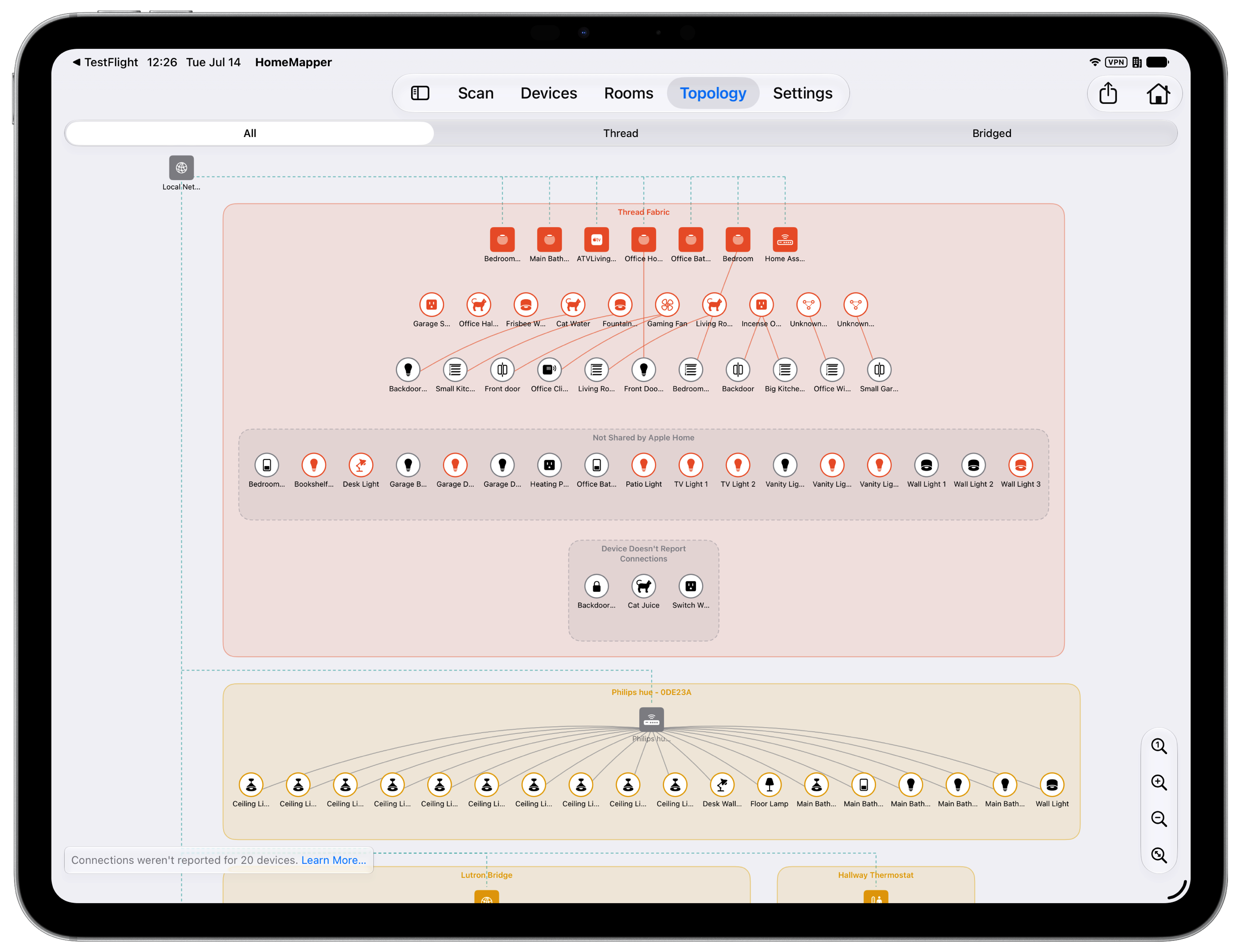Select the Small Gar... sensor node
Image resolution: width=1242 pixels, height=952 pixels.
879,370
